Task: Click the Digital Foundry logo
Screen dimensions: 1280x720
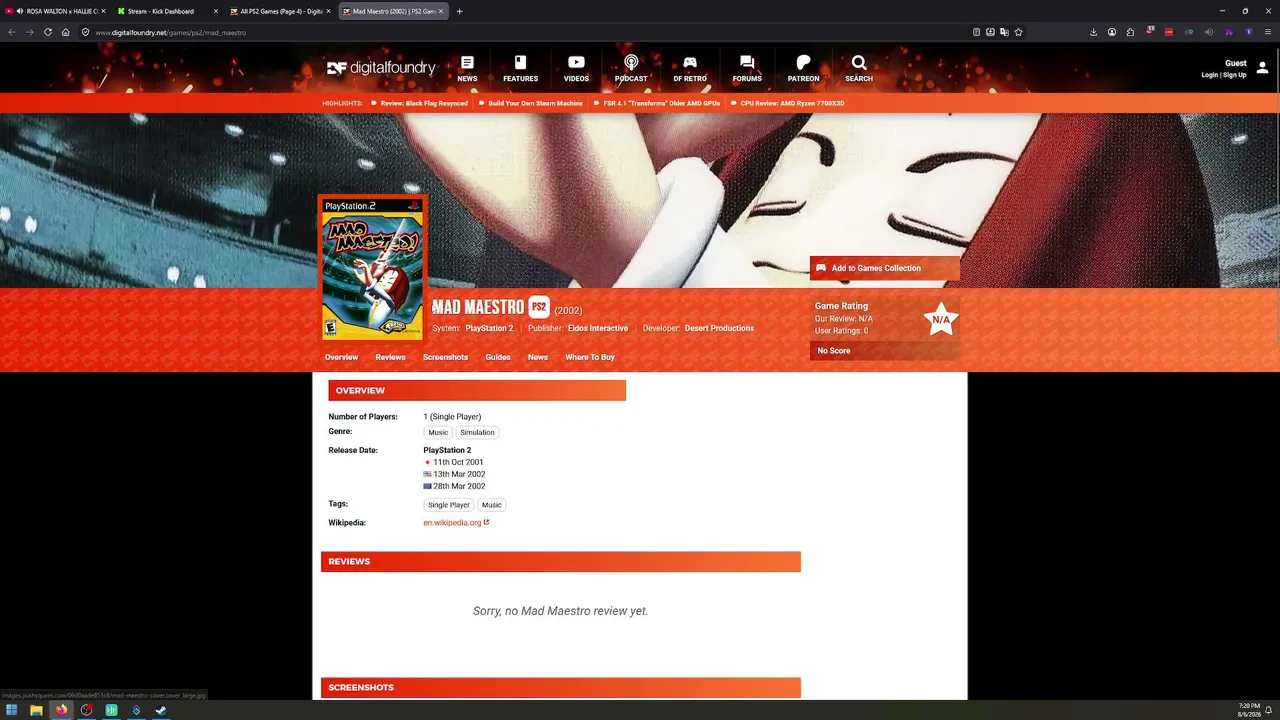Action: [381, 68]
